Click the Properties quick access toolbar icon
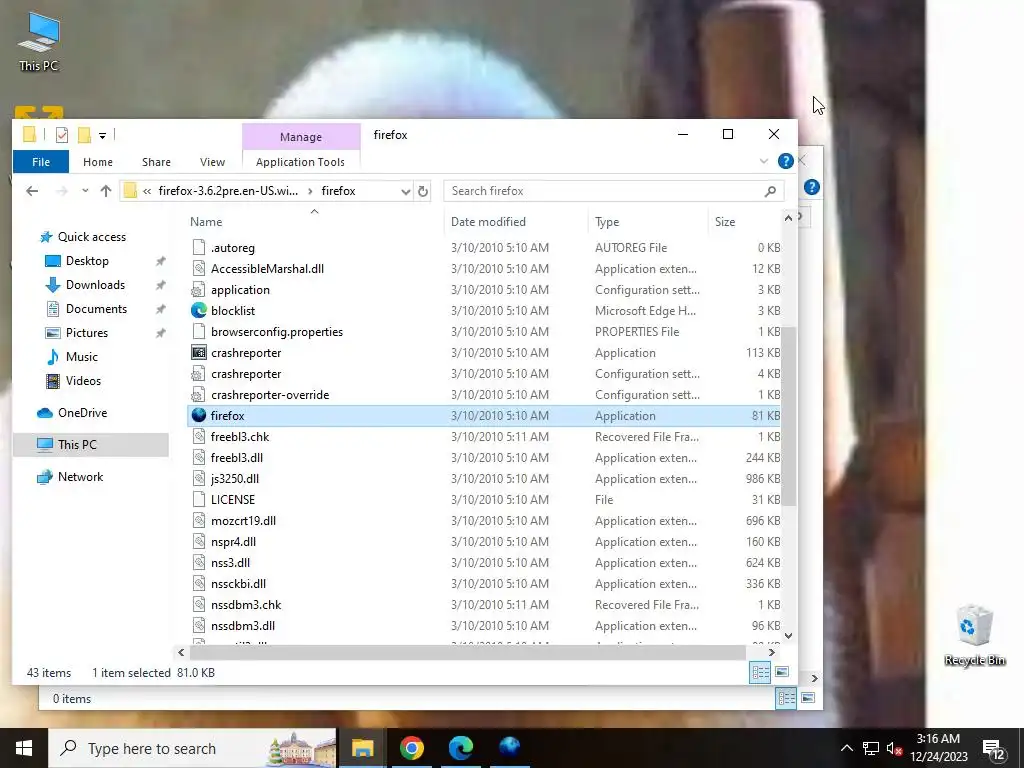Image resolution: width=1024 pixels, height=768 pixels. coord(62,135)
